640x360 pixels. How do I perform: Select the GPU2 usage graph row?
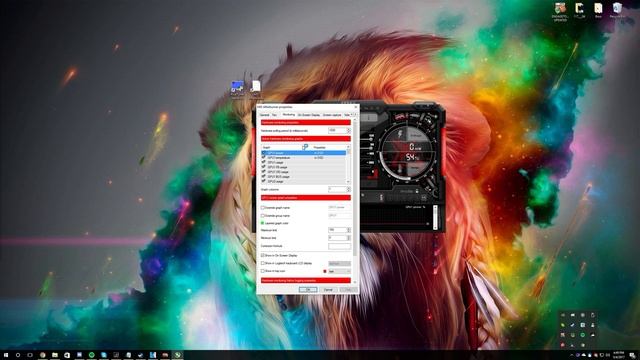coord(304,182)
